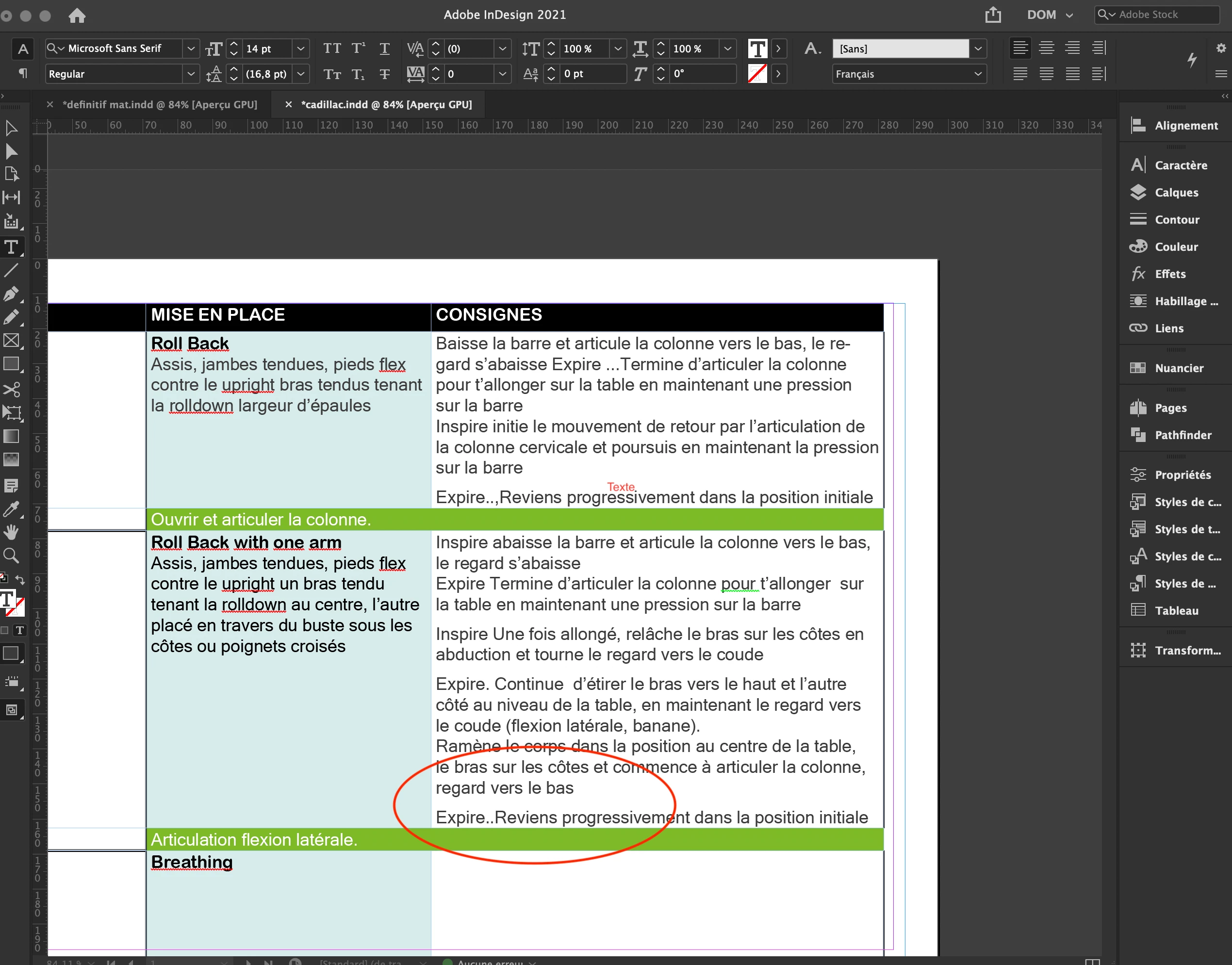Viewport: 1232px width, 965px height.
Task: Open the Pages panel
Action: pyautogui.click(x=1170, y=408)
